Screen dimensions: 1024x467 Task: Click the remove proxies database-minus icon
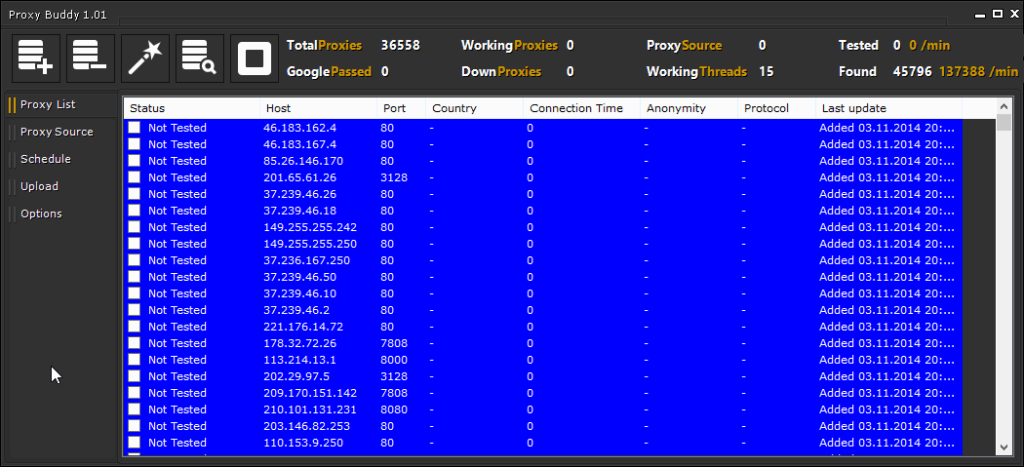90,58
